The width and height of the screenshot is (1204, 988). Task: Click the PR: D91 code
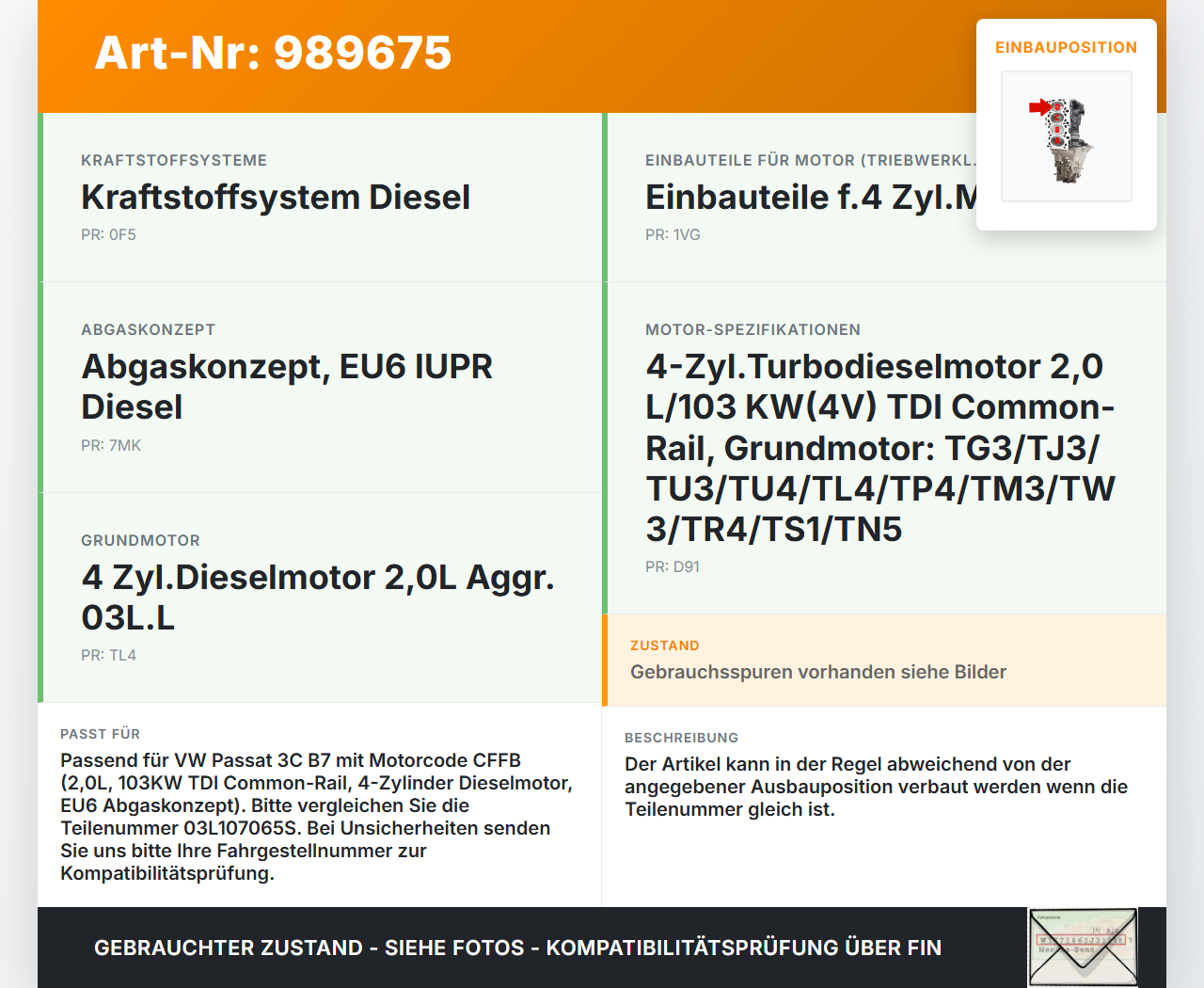point(673,566)
